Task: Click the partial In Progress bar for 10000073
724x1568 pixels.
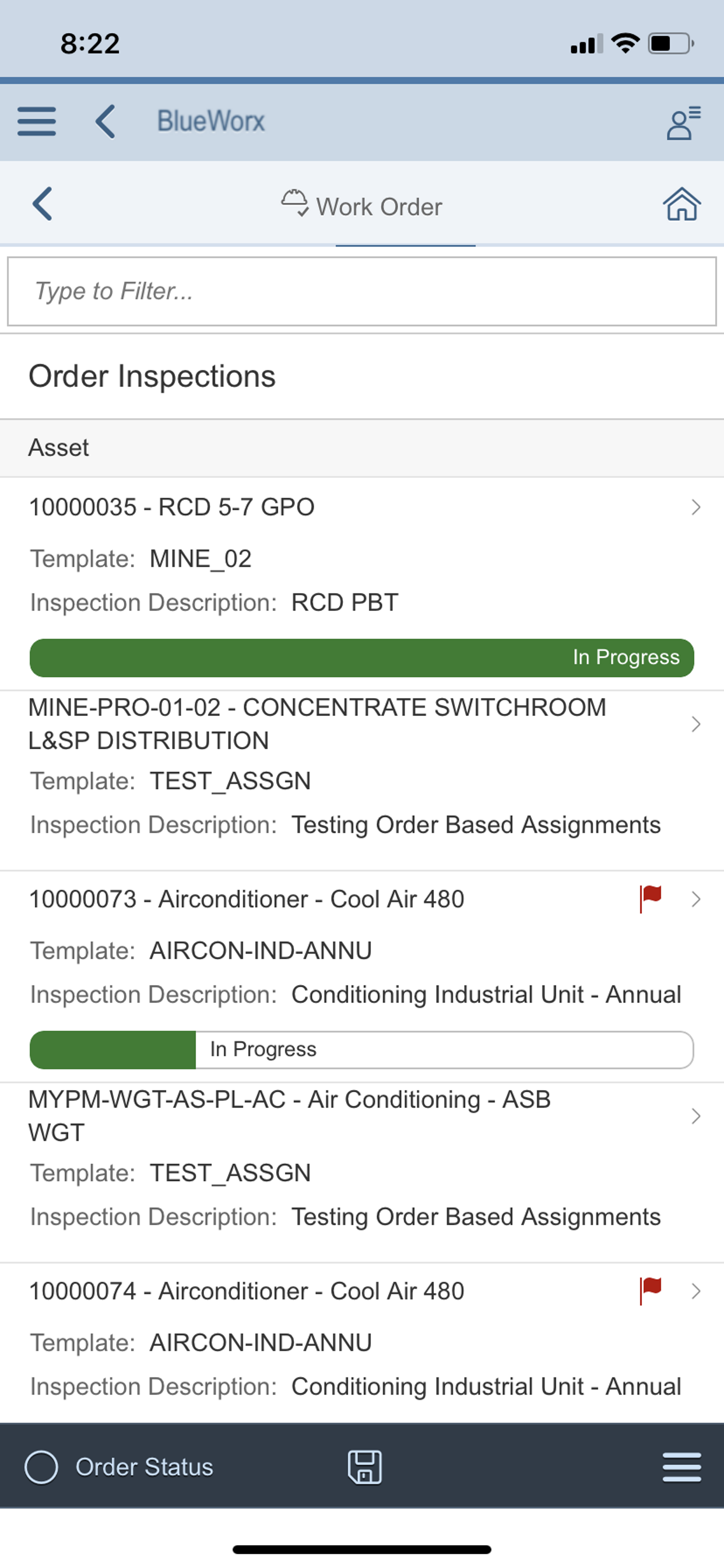Action: [361, 1049]
